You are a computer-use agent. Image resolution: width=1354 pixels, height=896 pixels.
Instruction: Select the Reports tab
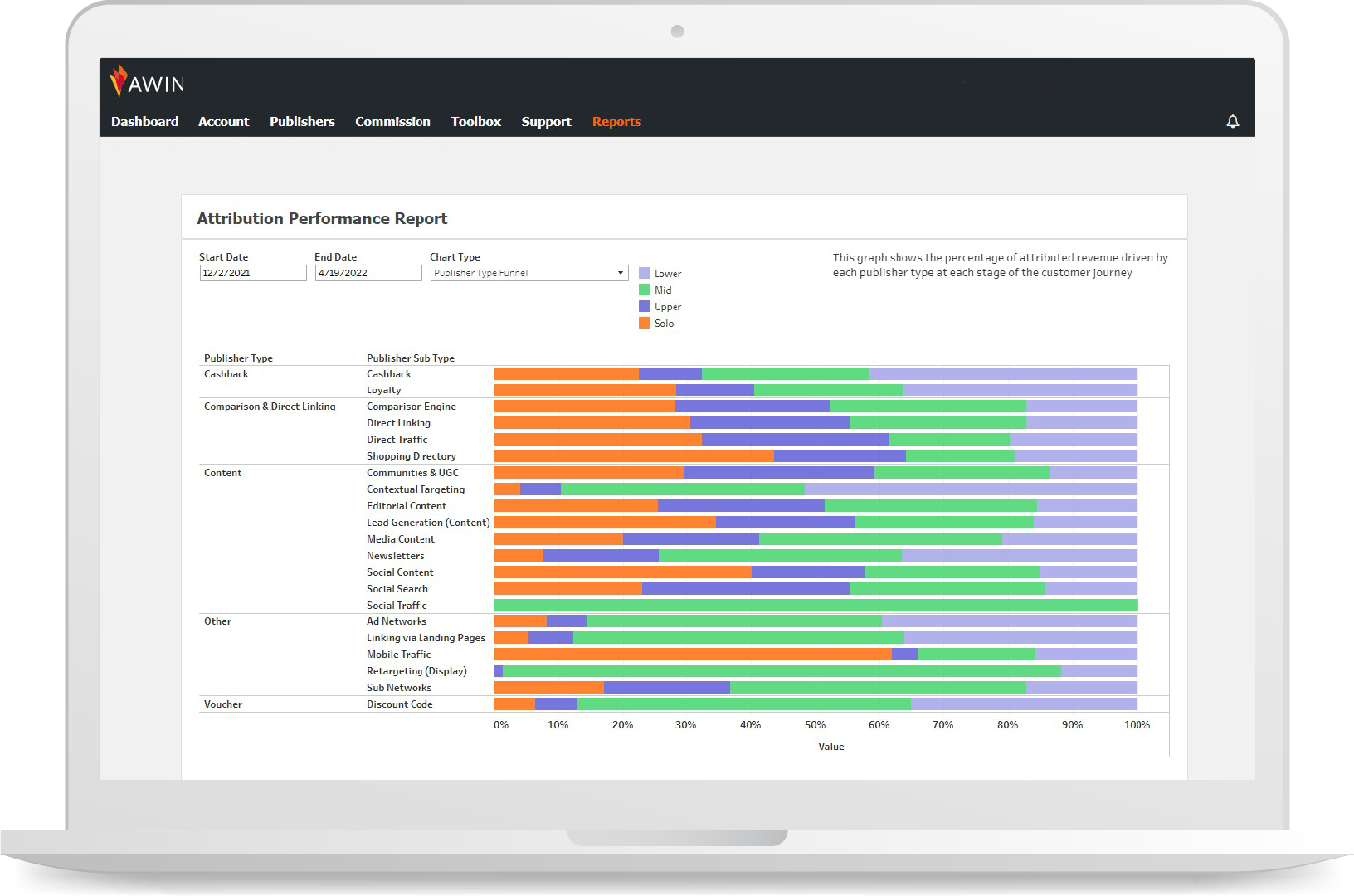[x=616, y=122]
